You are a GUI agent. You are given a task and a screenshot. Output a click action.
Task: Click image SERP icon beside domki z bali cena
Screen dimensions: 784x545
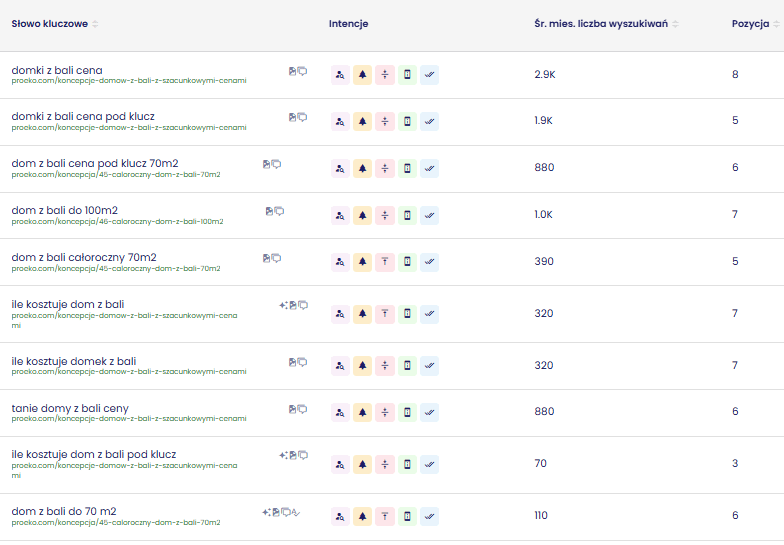(292, 72)
